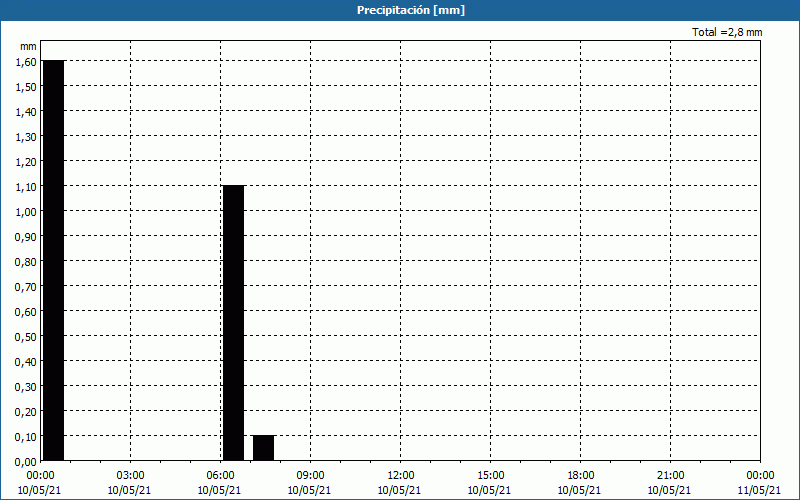
Task: Click the 'mm' unit label on the y-axis
Action: pos(29,46)
